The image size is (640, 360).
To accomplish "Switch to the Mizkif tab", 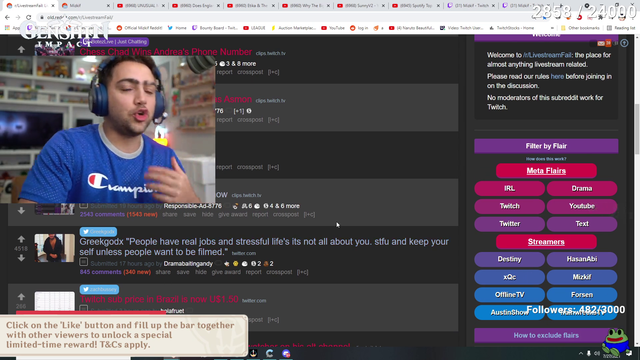I will click(x=85, y=6).
